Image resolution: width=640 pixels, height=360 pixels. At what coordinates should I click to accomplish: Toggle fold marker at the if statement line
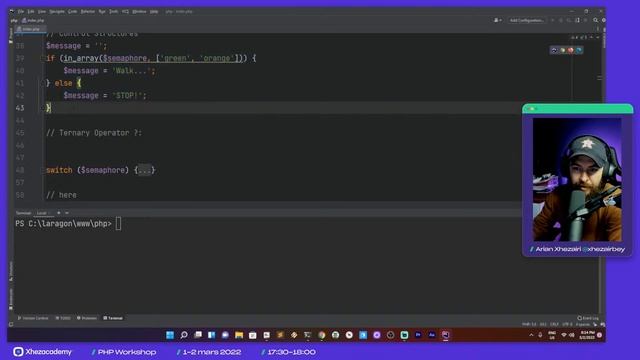[42, 58]
